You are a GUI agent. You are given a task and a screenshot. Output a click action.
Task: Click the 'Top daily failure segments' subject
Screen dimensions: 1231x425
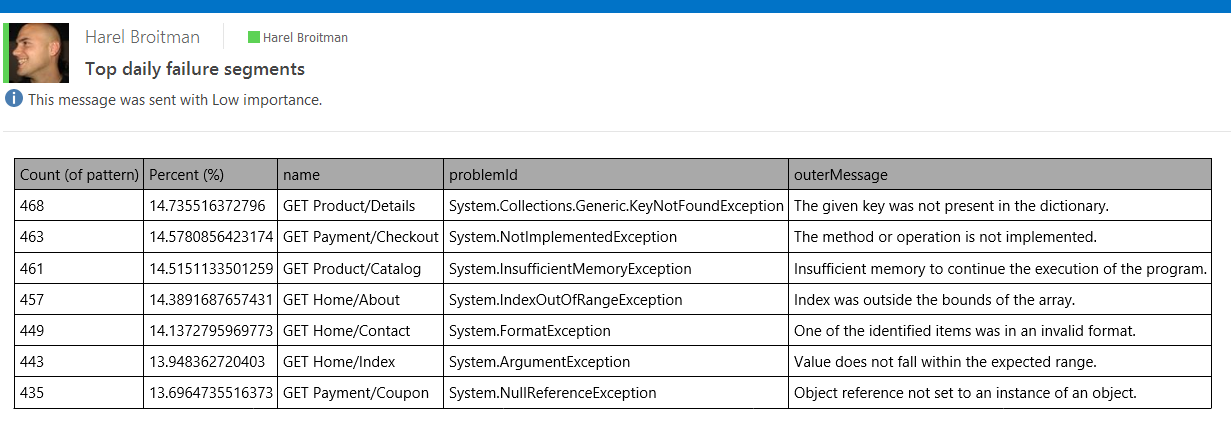point(195,69)
